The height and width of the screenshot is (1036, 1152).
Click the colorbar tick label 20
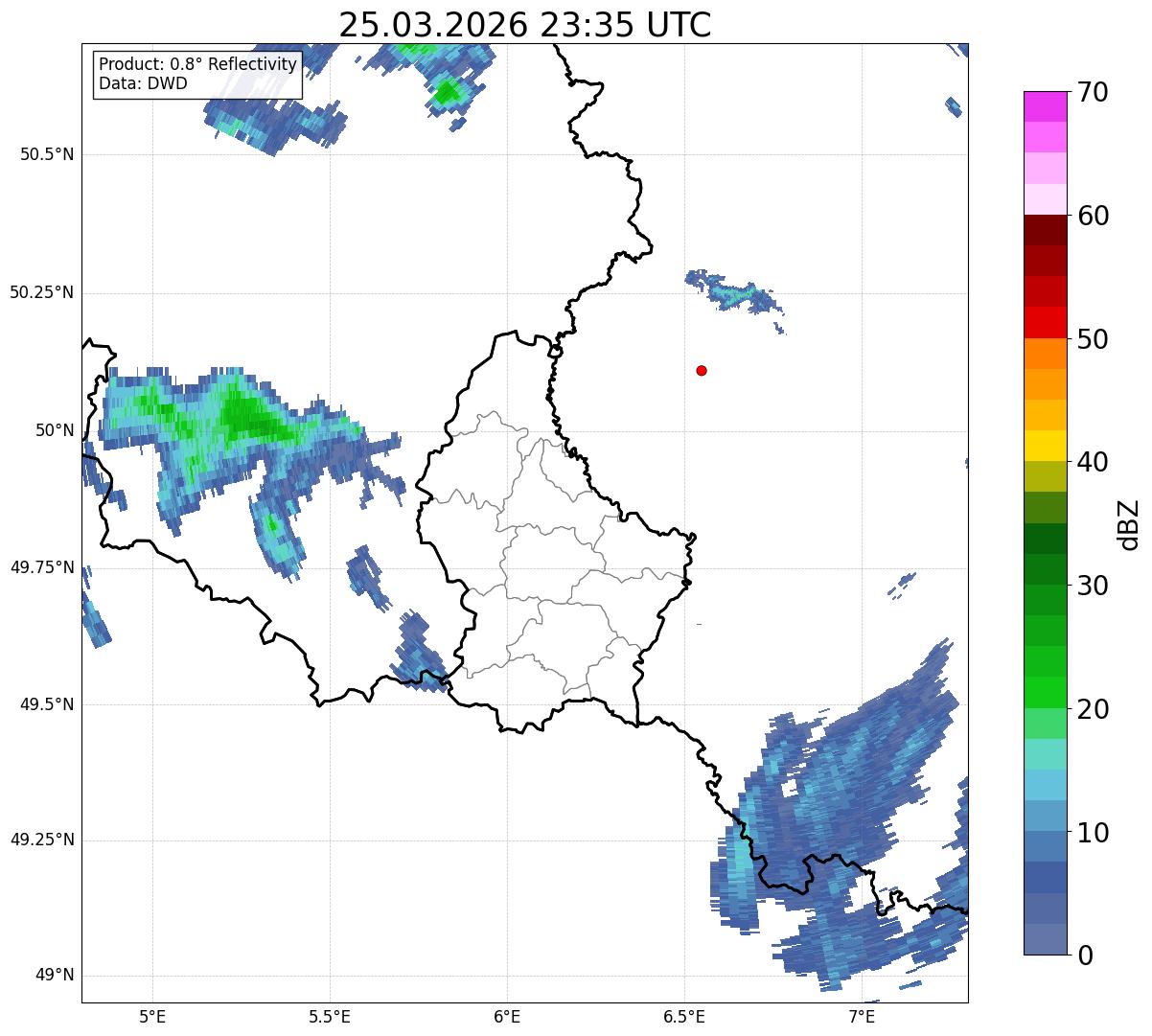(x=1093, y=709)
